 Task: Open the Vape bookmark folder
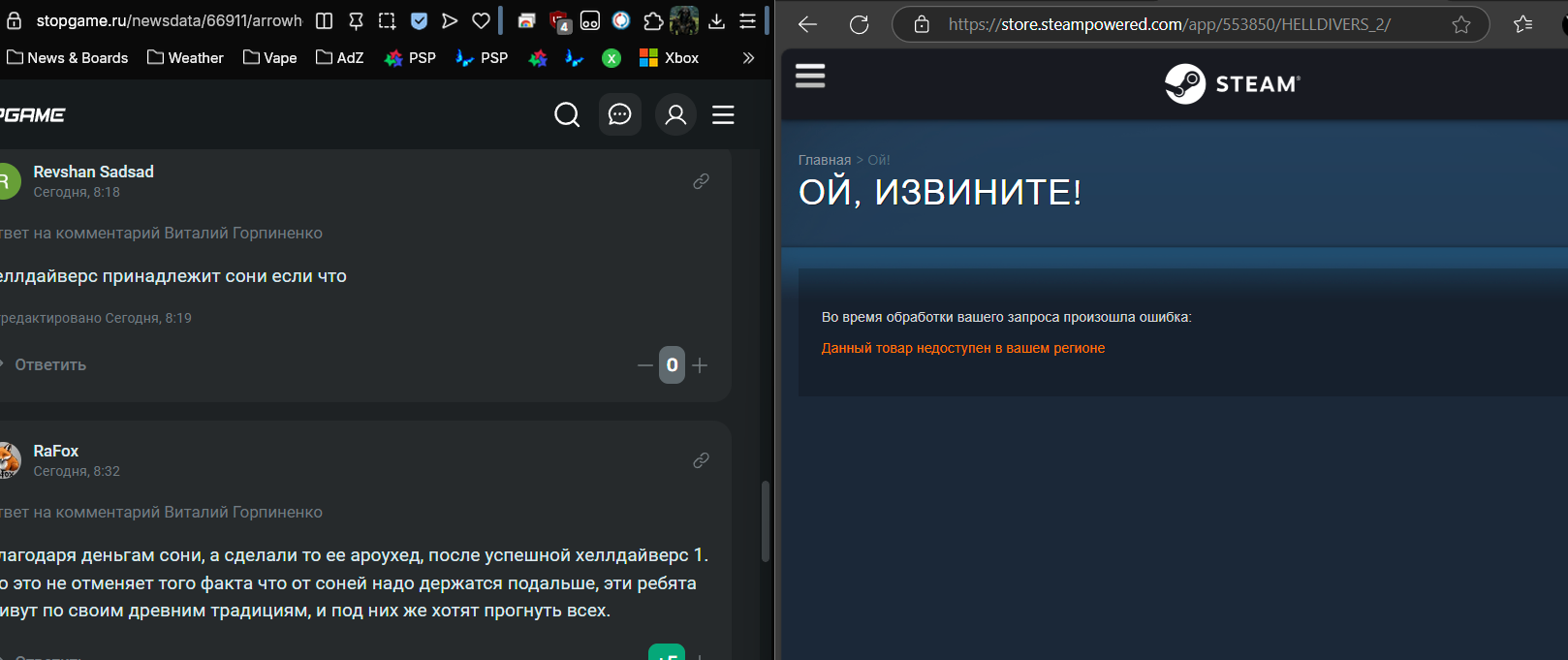point(270,58)
